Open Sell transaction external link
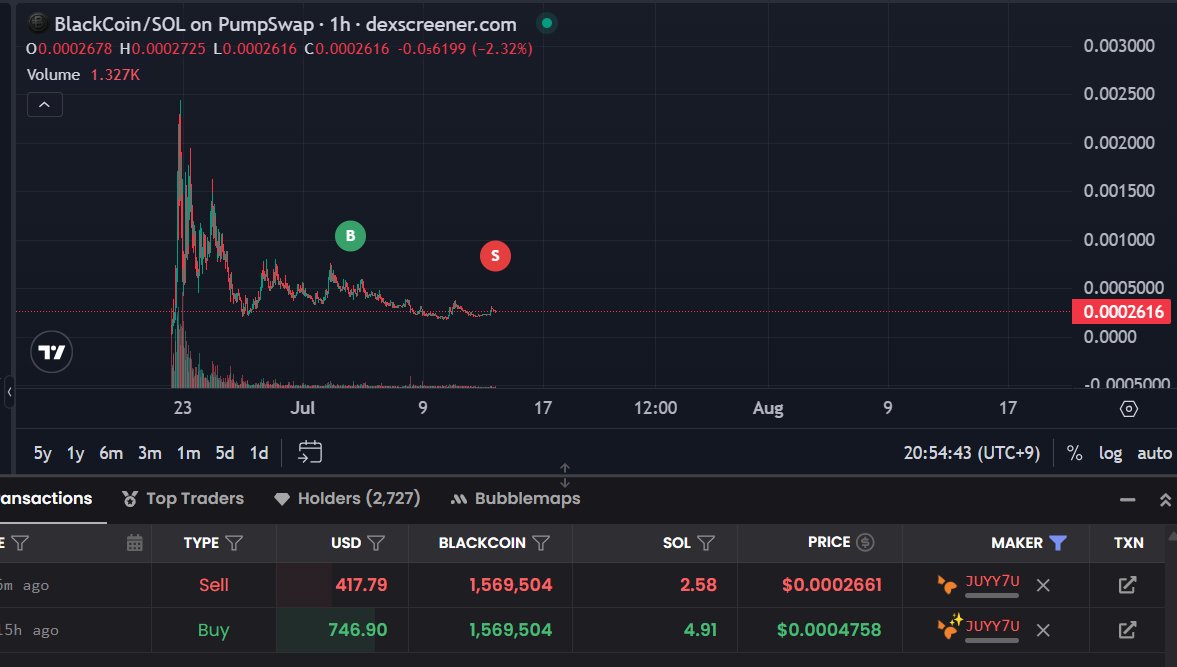The width and height of the screenshot is (1177, 667). click(x=1127, y=585)
